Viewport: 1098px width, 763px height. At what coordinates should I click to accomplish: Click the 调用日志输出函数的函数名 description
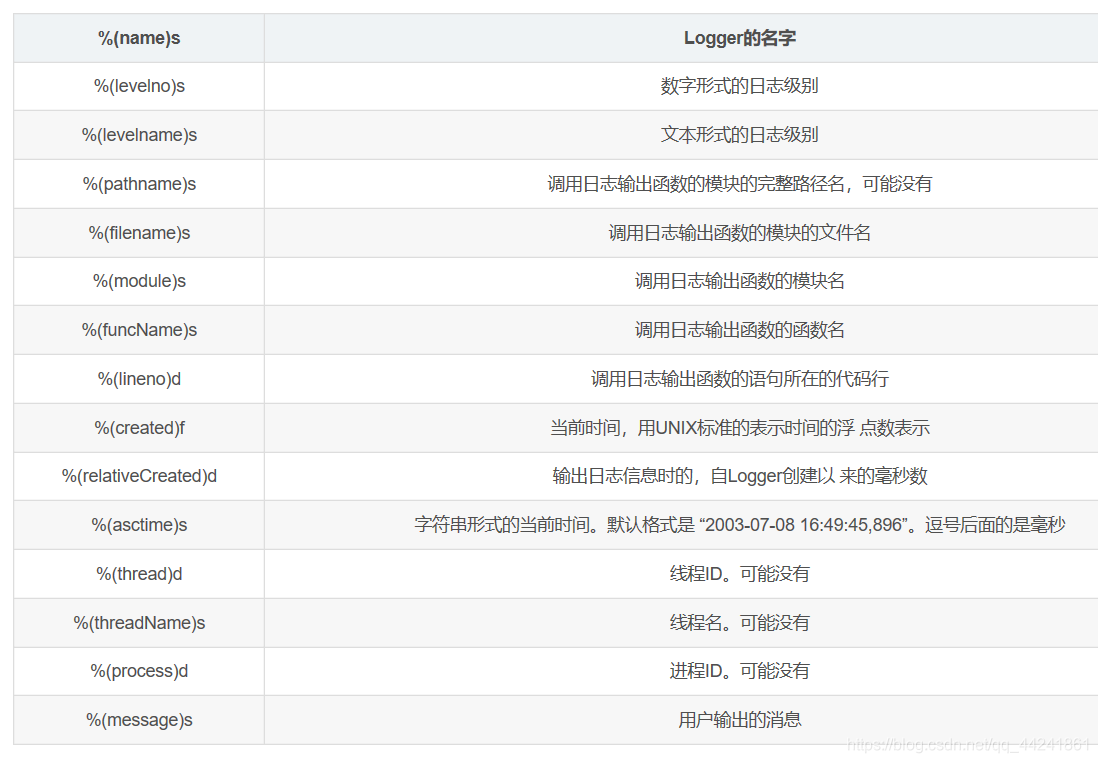point(739,330)
